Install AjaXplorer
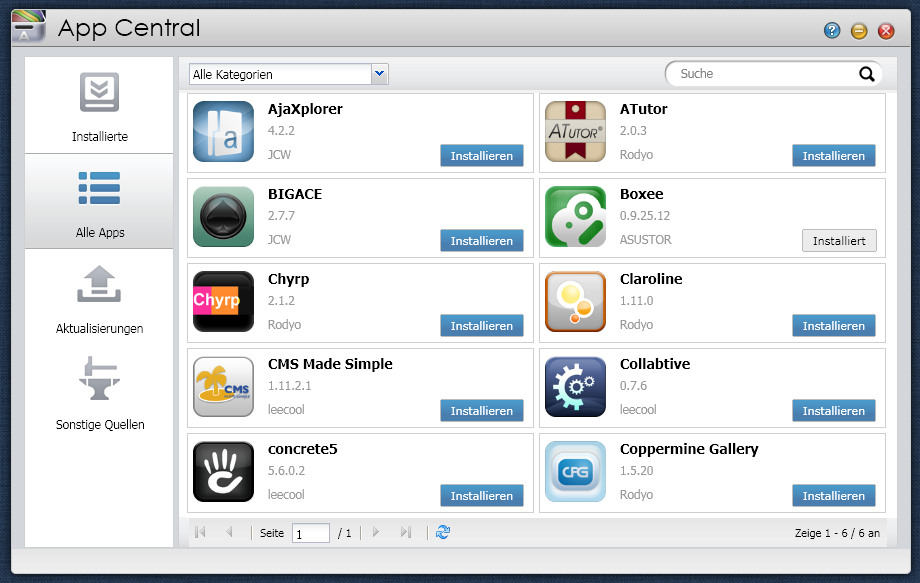This screenshot has height=583, width=920. tap(482, 155)
